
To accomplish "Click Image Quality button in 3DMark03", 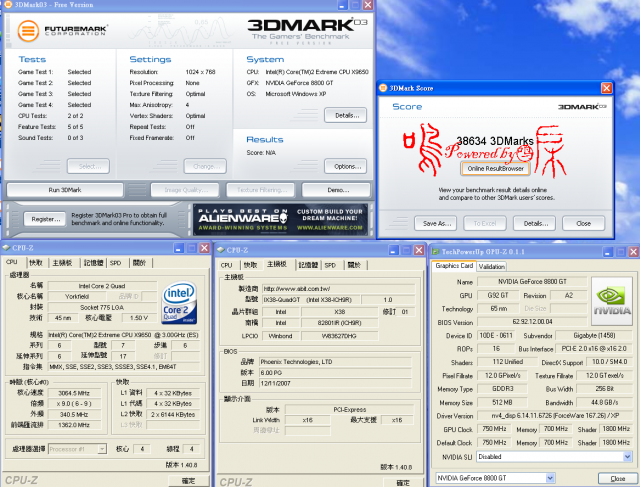I will click(x=185, y=190).
